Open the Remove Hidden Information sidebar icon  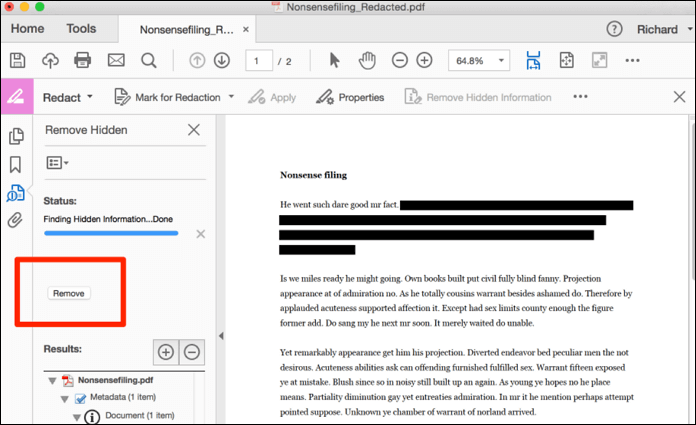pyautogui.click(x=16, y=193)
